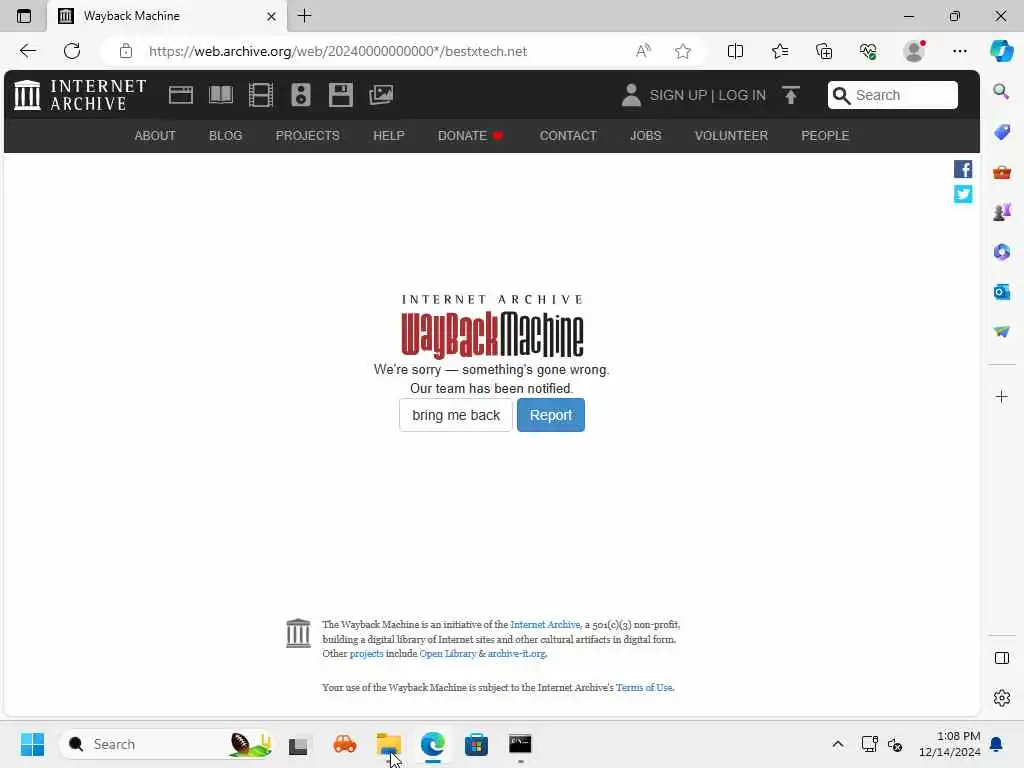This screenshot has height=768, width=1024.
Task: Open Microsoft 365 sidebar icon
Action: pyautogui.click(x=1001, y=252)
